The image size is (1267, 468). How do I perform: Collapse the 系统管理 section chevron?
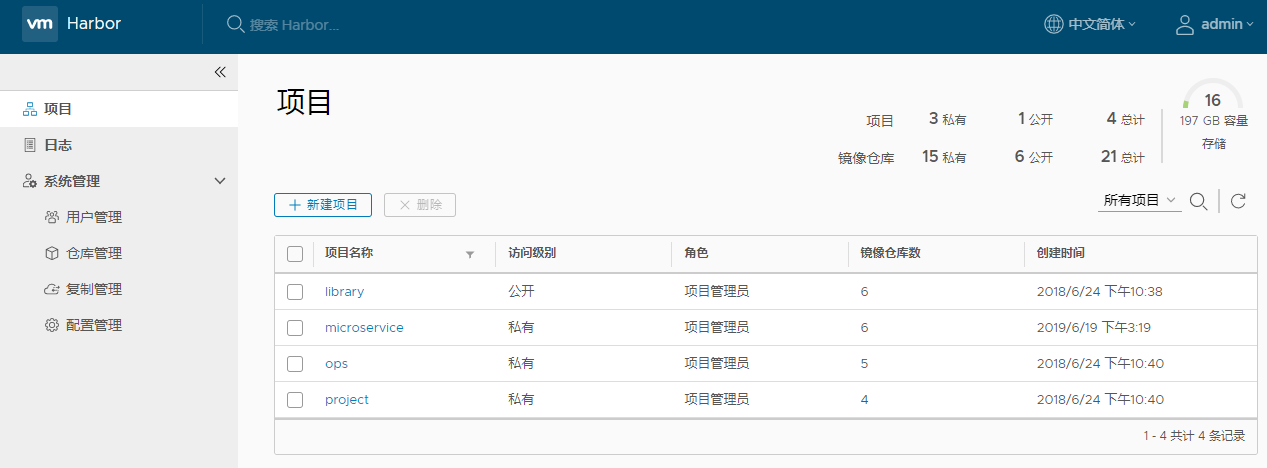coord(220,181)
